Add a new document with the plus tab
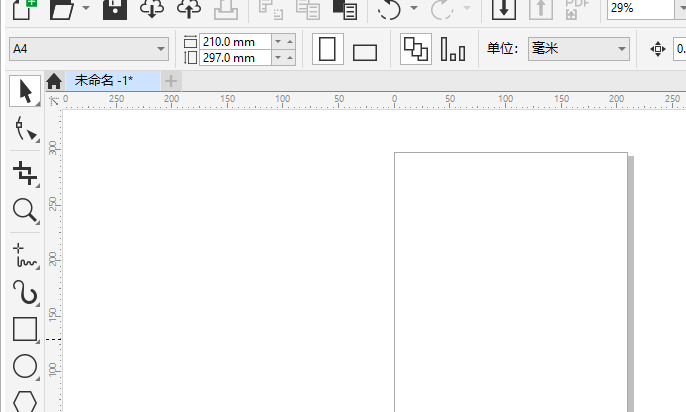 (x=171, y=81)
